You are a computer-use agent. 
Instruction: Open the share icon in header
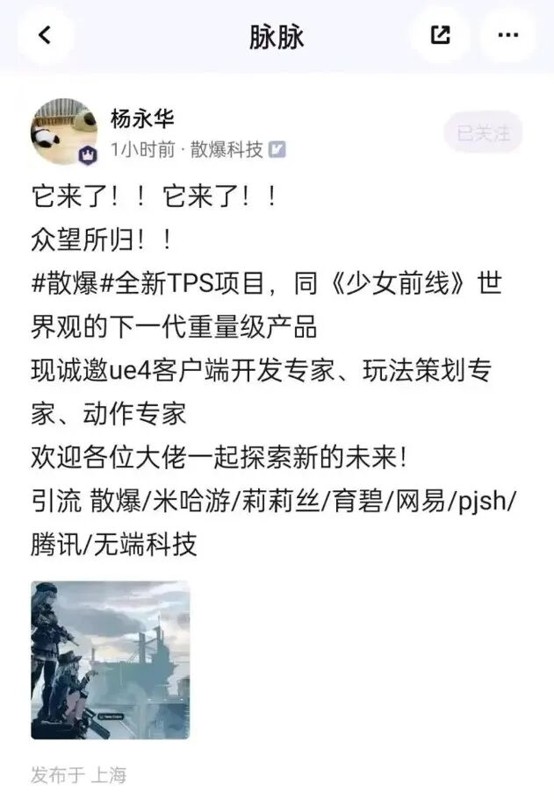coord(440,35)
